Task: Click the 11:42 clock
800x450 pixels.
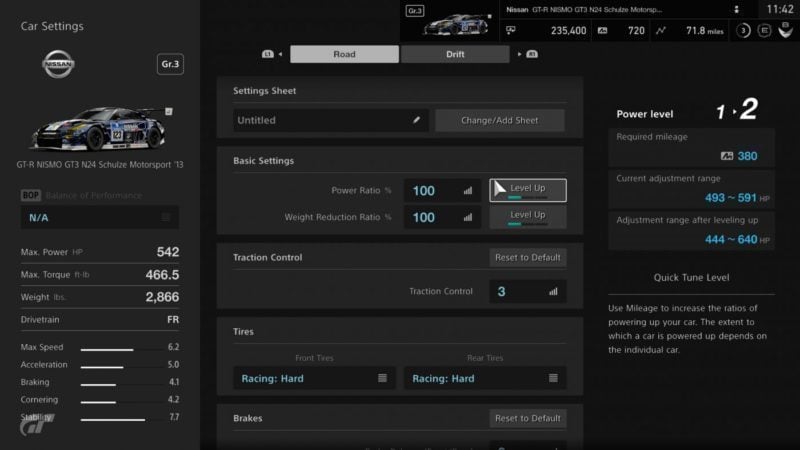Action: click(780, 10)
